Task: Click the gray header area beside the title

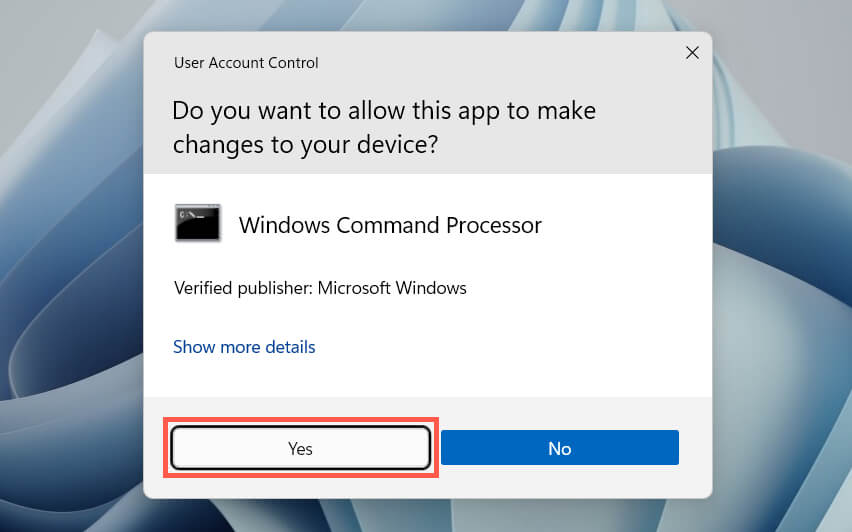Action: [x=500, y=63]
